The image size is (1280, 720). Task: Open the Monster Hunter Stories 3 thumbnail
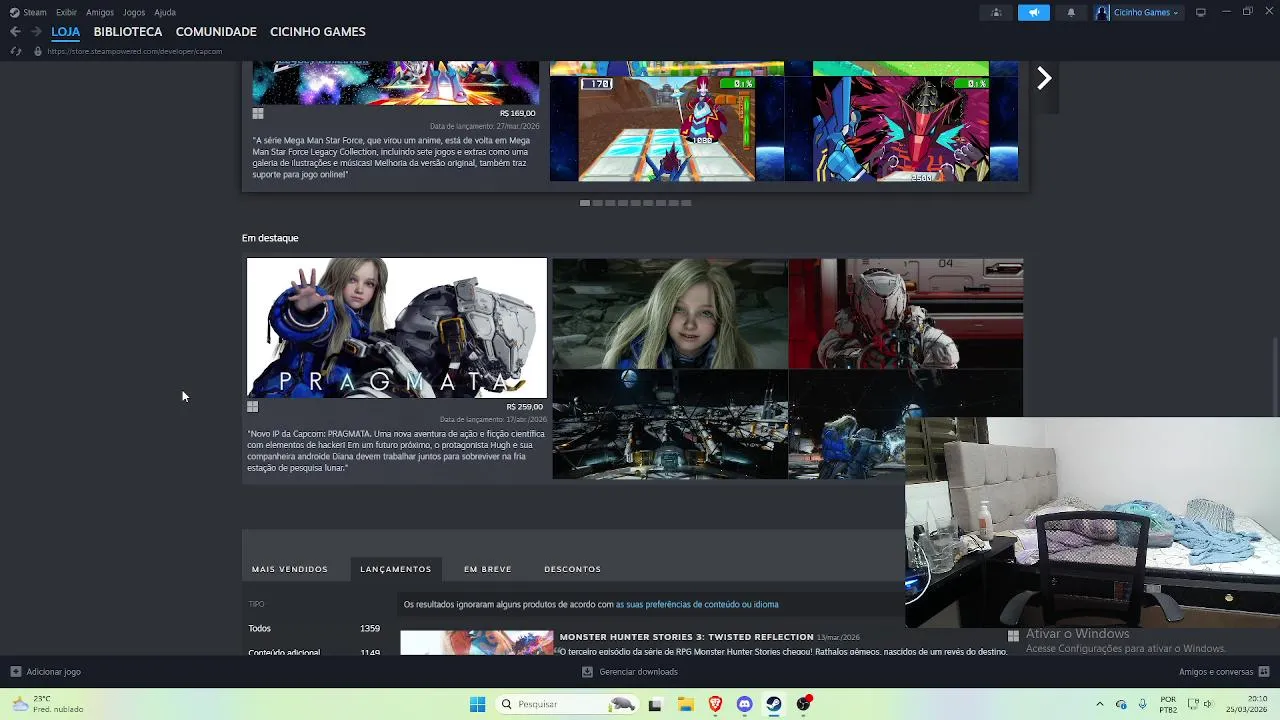[x=477, y=642]
